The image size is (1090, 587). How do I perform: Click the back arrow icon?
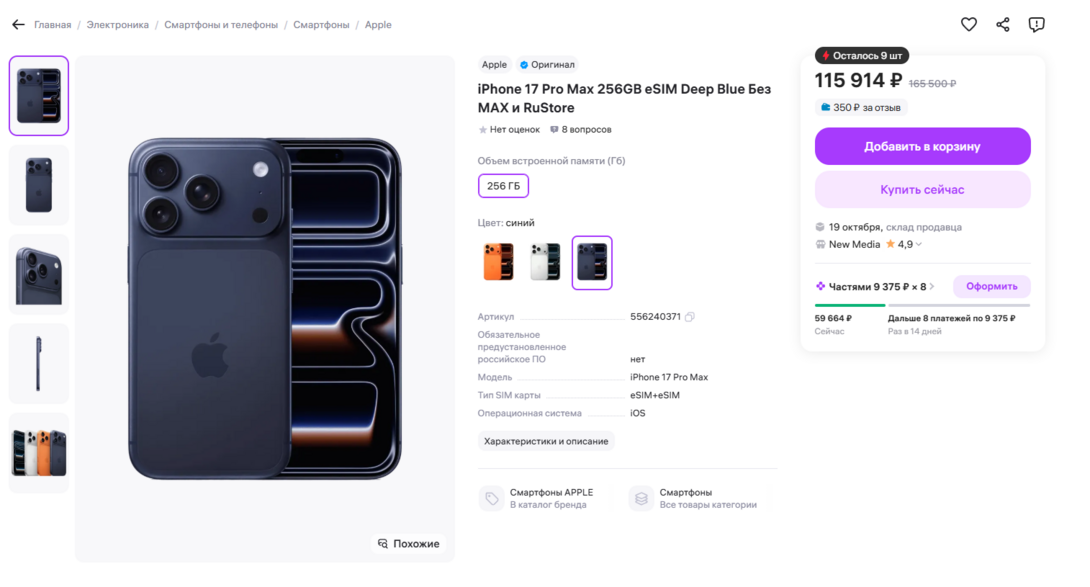click(x=18, y=25)
